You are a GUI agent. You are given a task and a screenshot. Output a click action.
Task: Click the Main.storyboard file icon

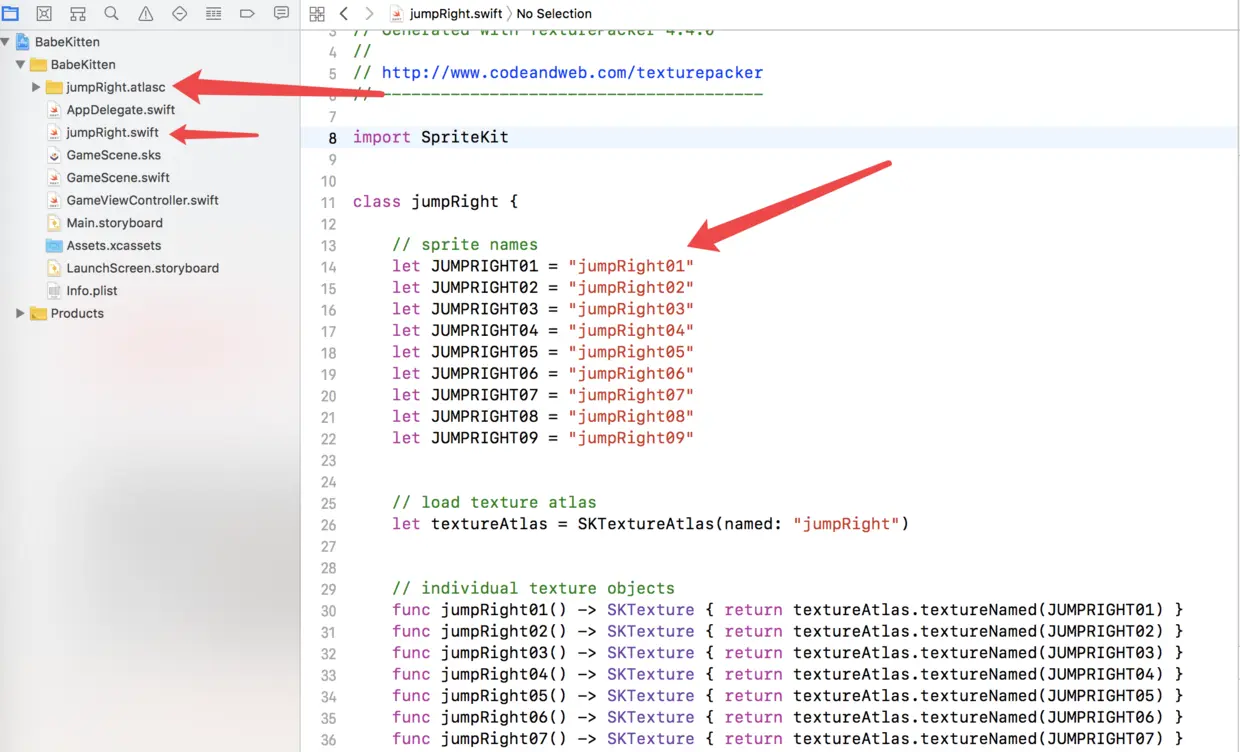point(55,223)
